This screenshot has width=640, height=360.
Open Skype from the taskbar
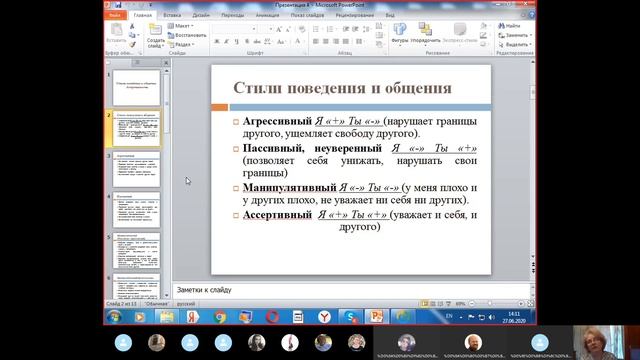351,317
